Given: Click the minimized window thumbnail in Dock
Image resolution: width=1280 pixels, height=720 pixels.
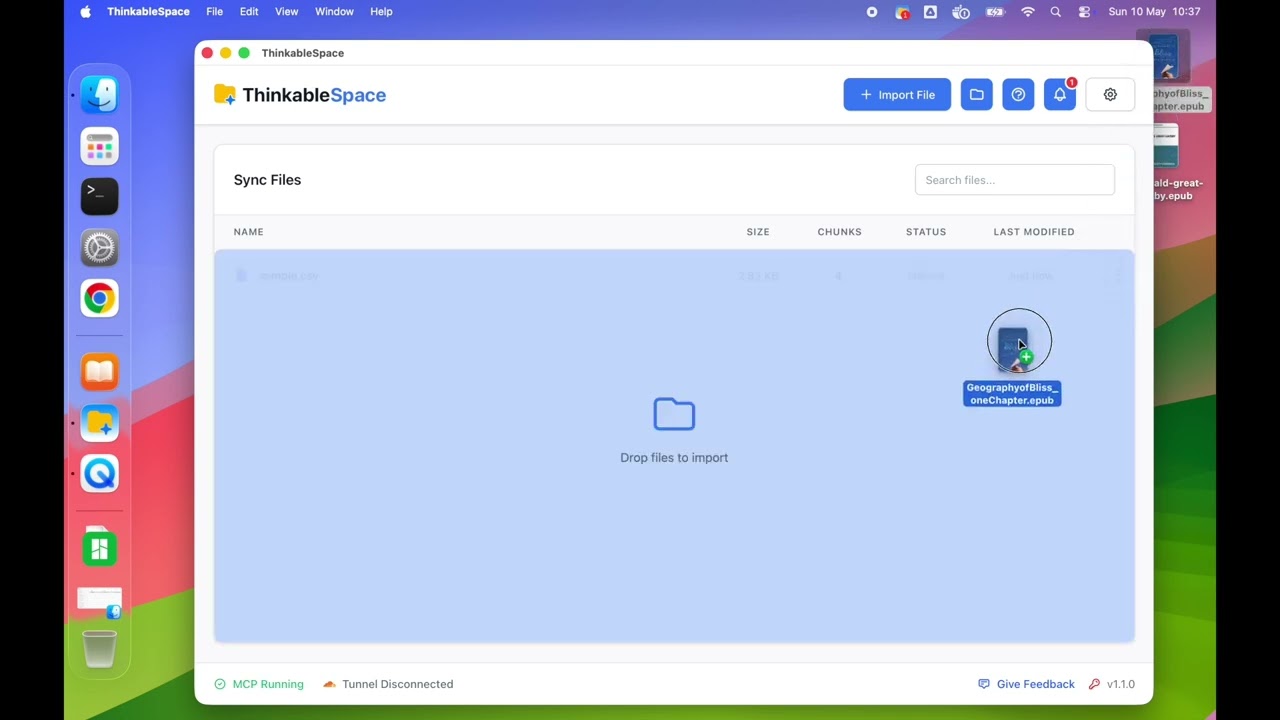Looking at the screenshot, I should click(x=100, y=602).
